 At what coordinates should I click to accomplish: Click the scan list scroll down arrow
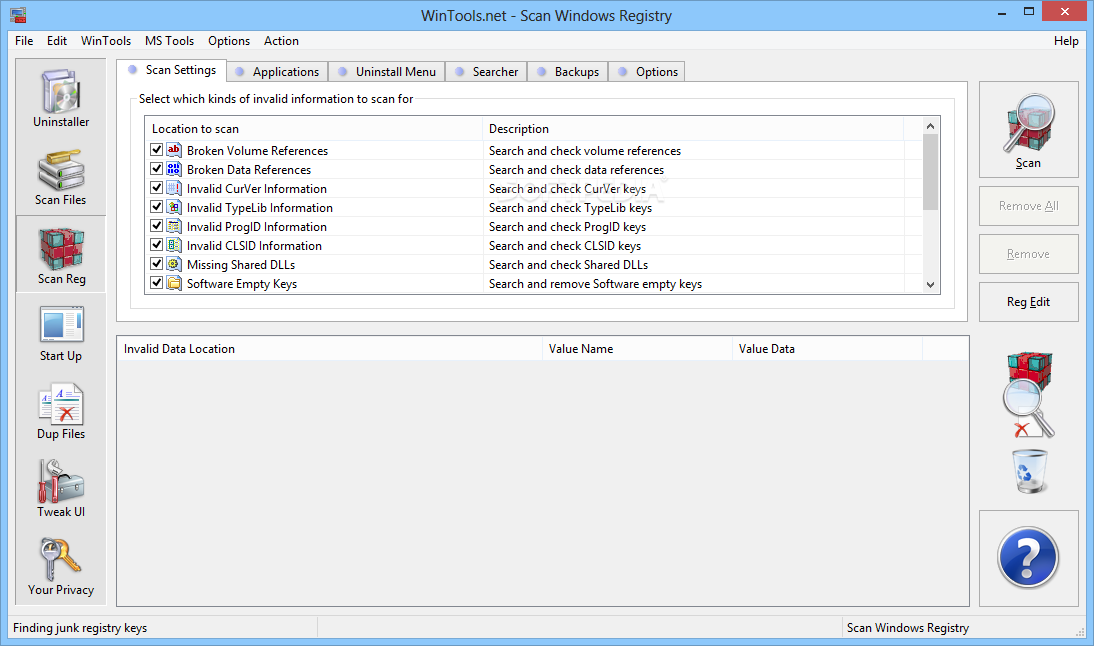[x=930, y=284]
